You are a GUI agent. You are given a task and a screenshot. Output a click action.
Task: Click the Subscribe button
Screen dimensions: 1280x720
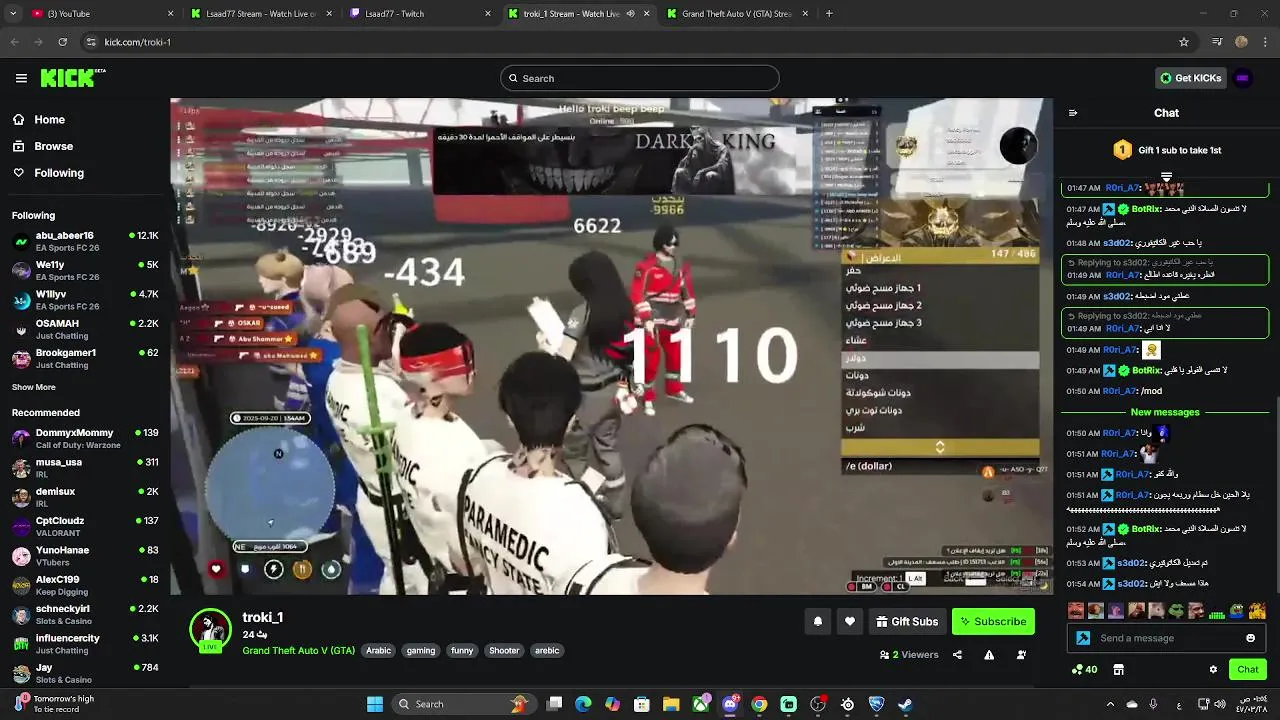click(x=993, y=621)
